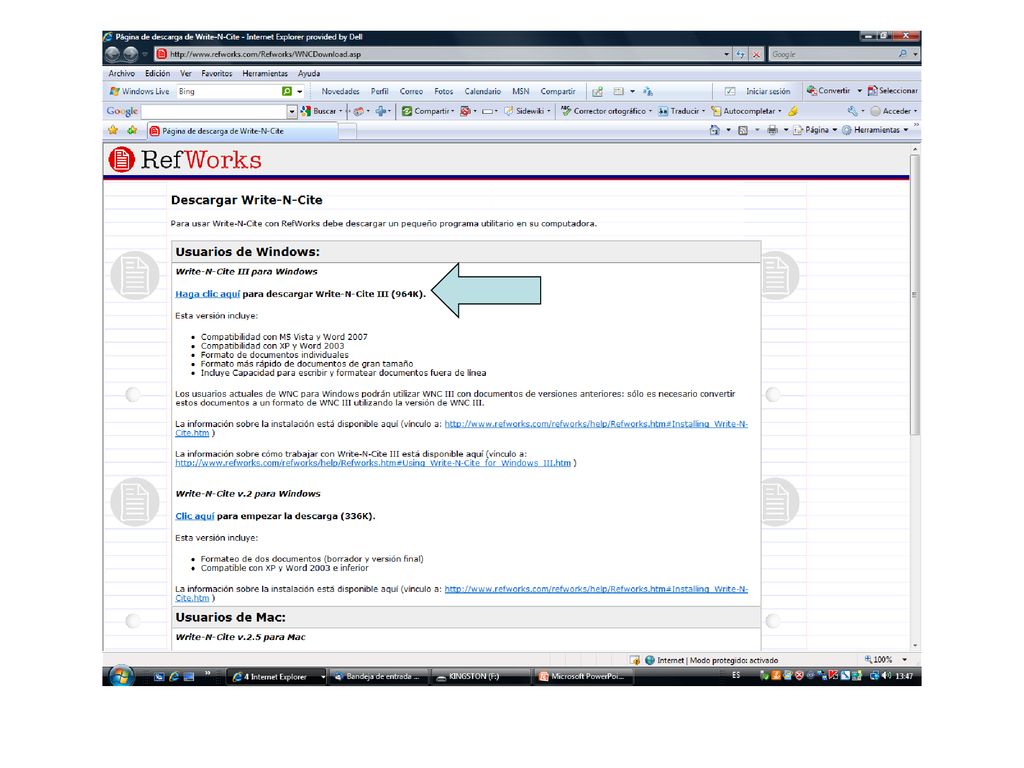1024x768 pixels.
Task: Click the Favorites star icon
Action: tap(113, 131)
